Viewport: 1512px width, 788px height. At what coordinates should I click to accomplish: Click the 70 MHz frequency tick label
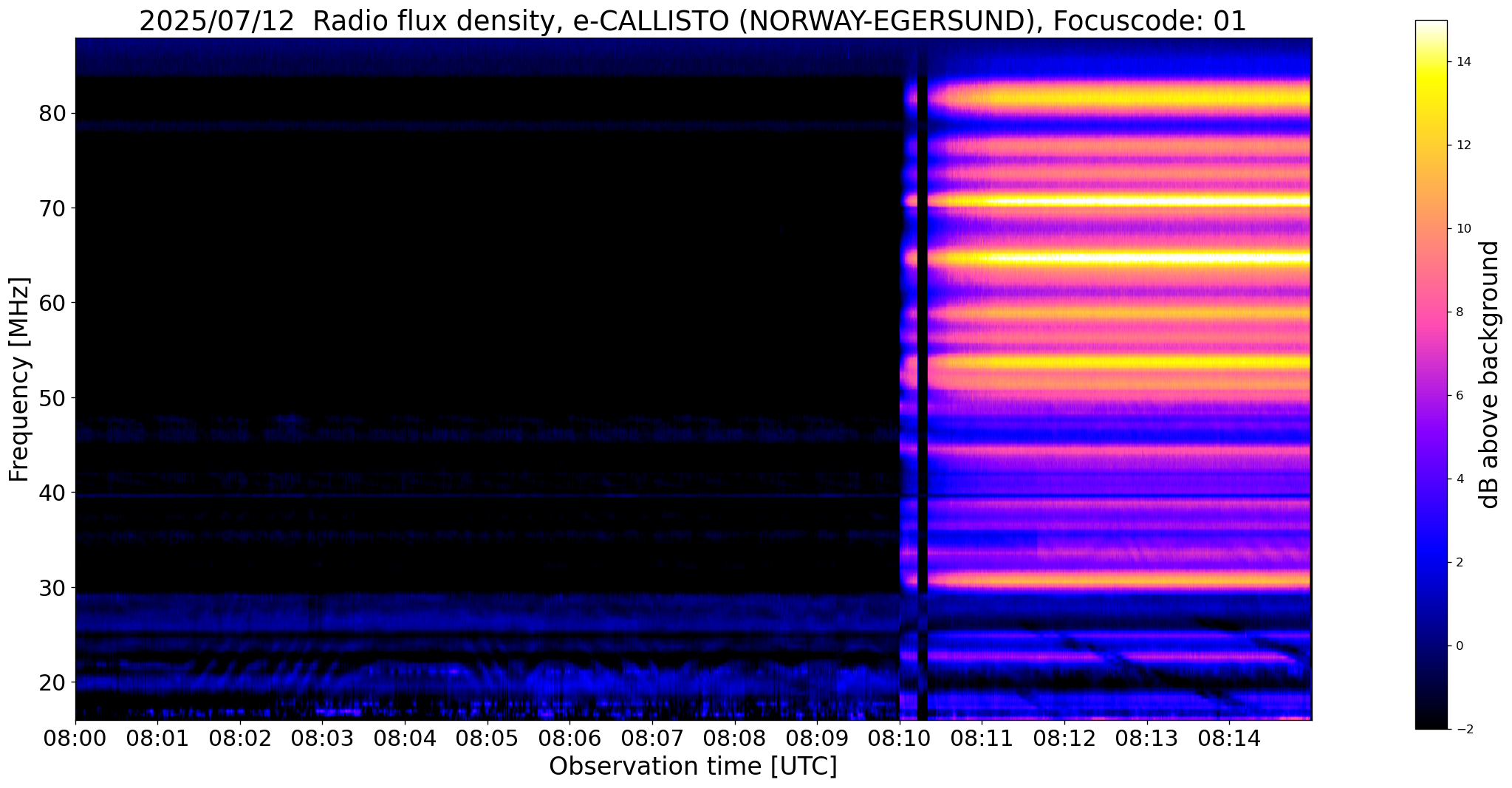click(52, 208)
